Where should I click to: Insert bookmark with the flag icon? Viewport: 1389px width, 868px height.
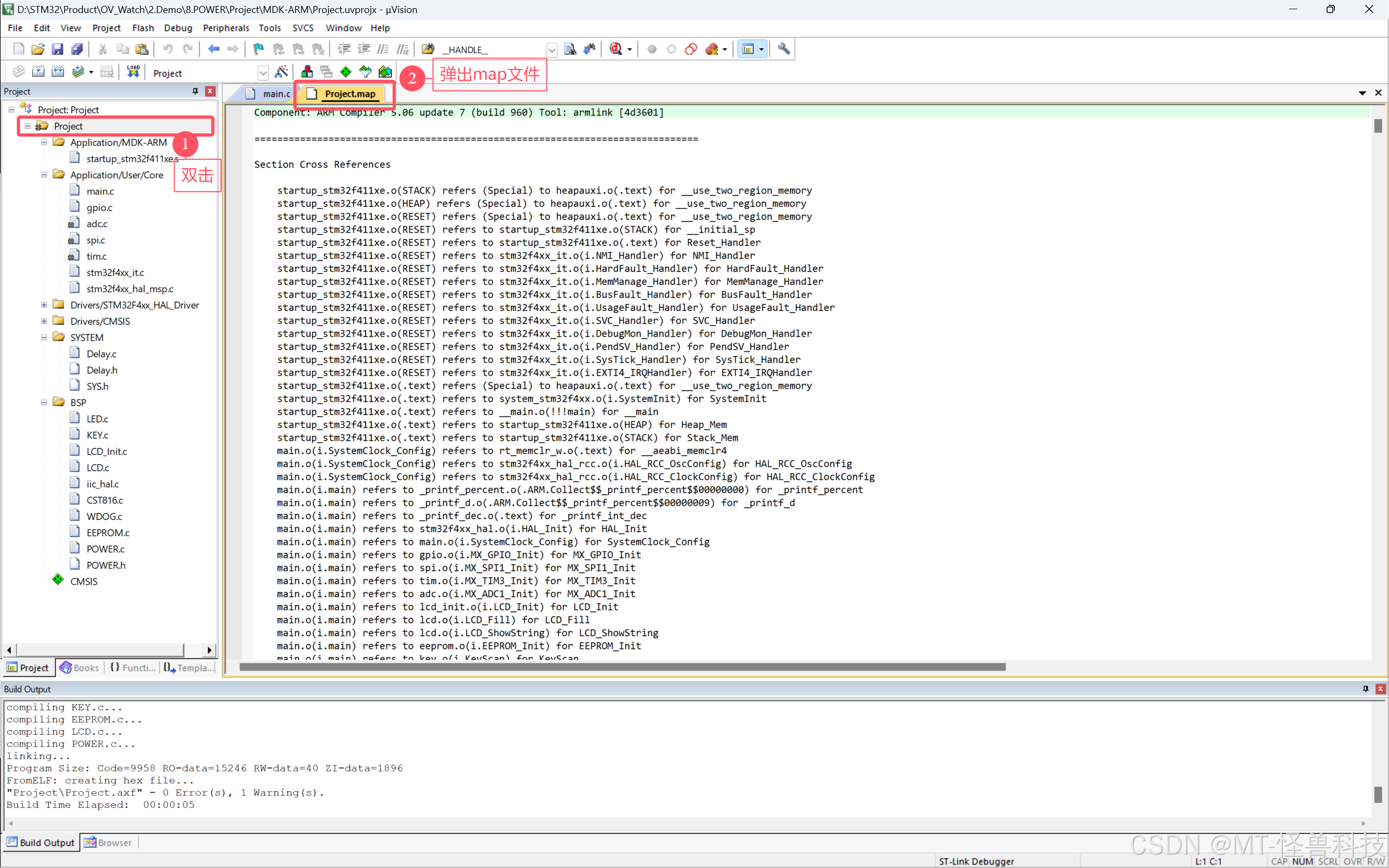(x=258, y=49)
